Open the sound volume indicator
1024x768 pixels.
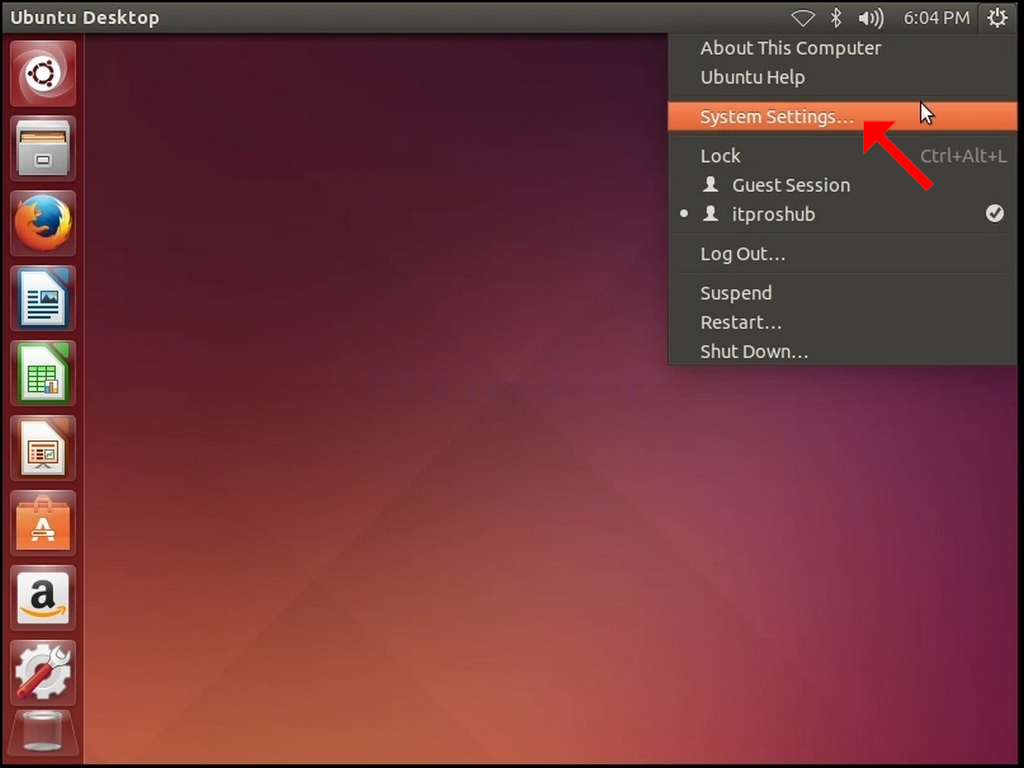pyautogui.click(x=871, y=18)
